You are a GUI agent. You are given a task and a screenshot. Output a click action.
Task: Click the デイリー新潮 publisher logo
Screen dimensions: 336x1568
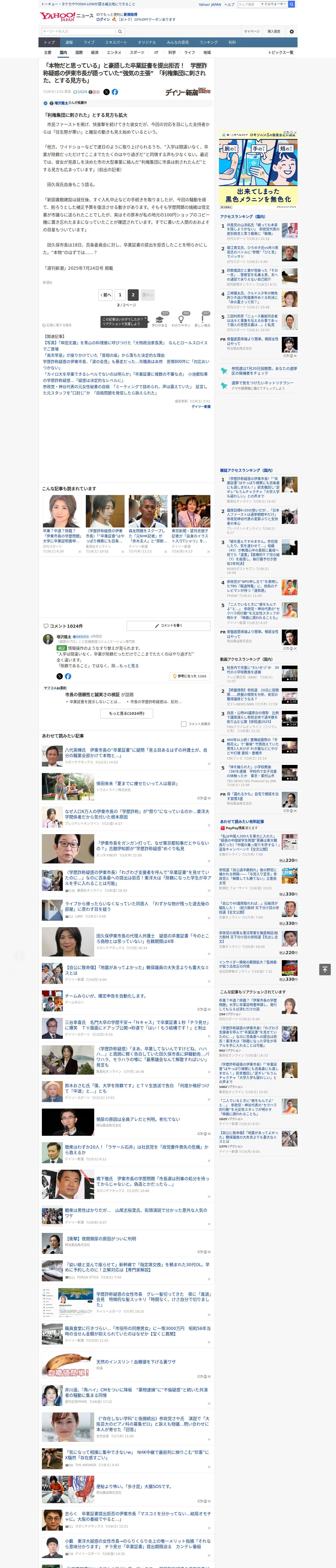tap(188, 92)
